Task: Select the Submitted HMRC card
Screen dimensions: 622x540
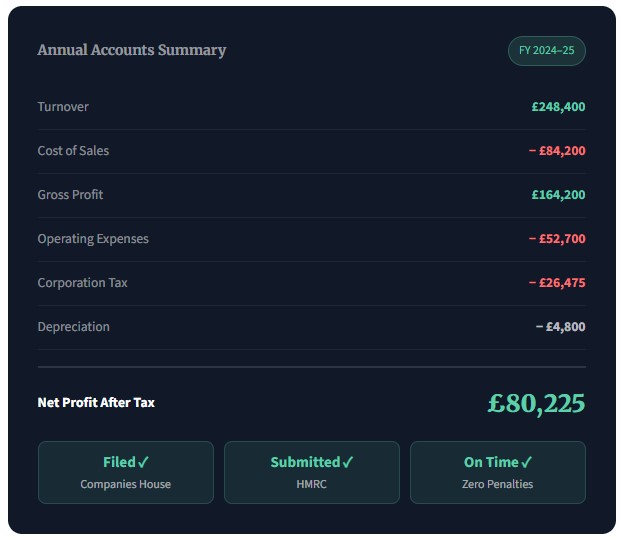Action: [312, 472]
